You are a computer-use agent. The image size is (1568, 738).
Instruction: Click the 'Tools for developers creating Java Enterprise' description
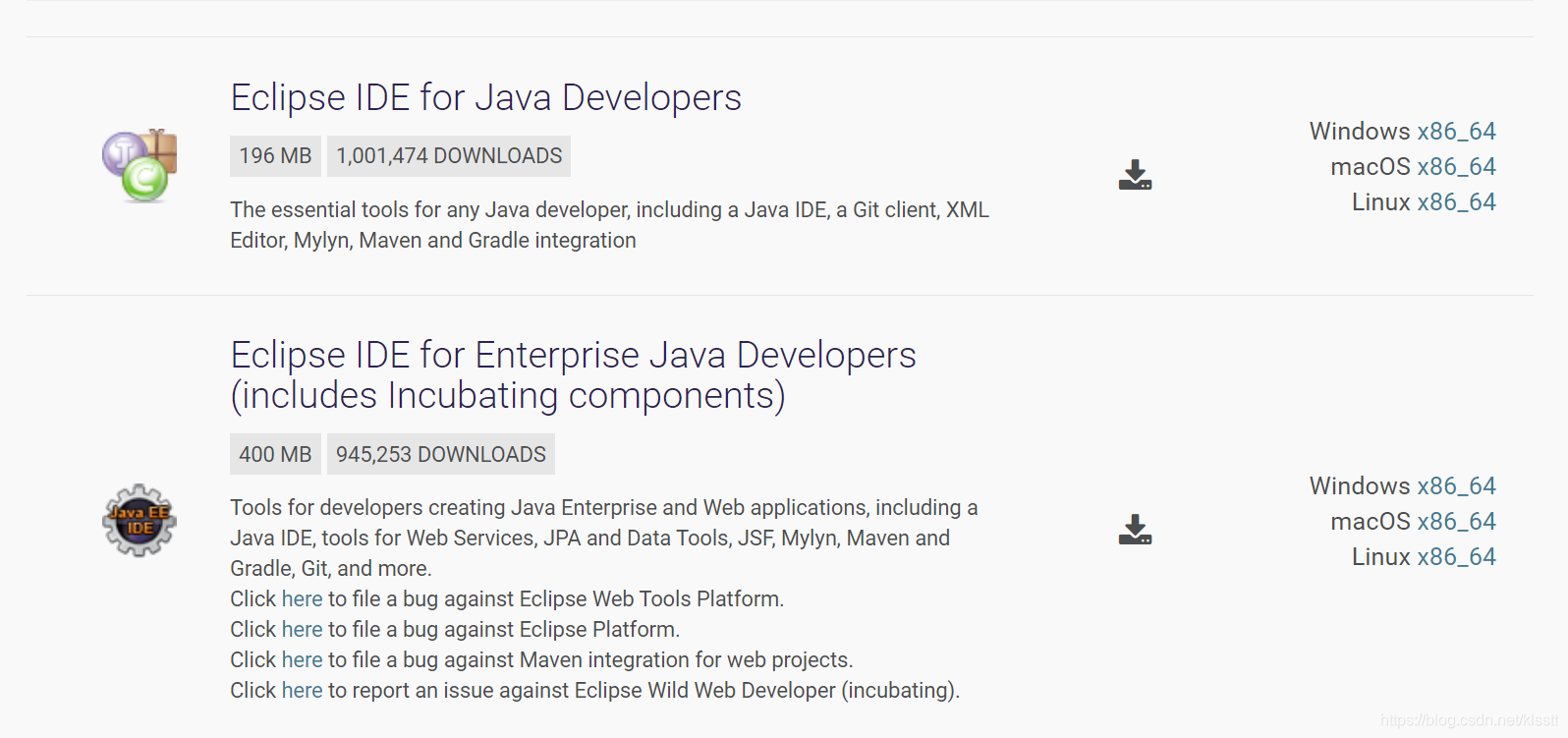coord(604,538)
